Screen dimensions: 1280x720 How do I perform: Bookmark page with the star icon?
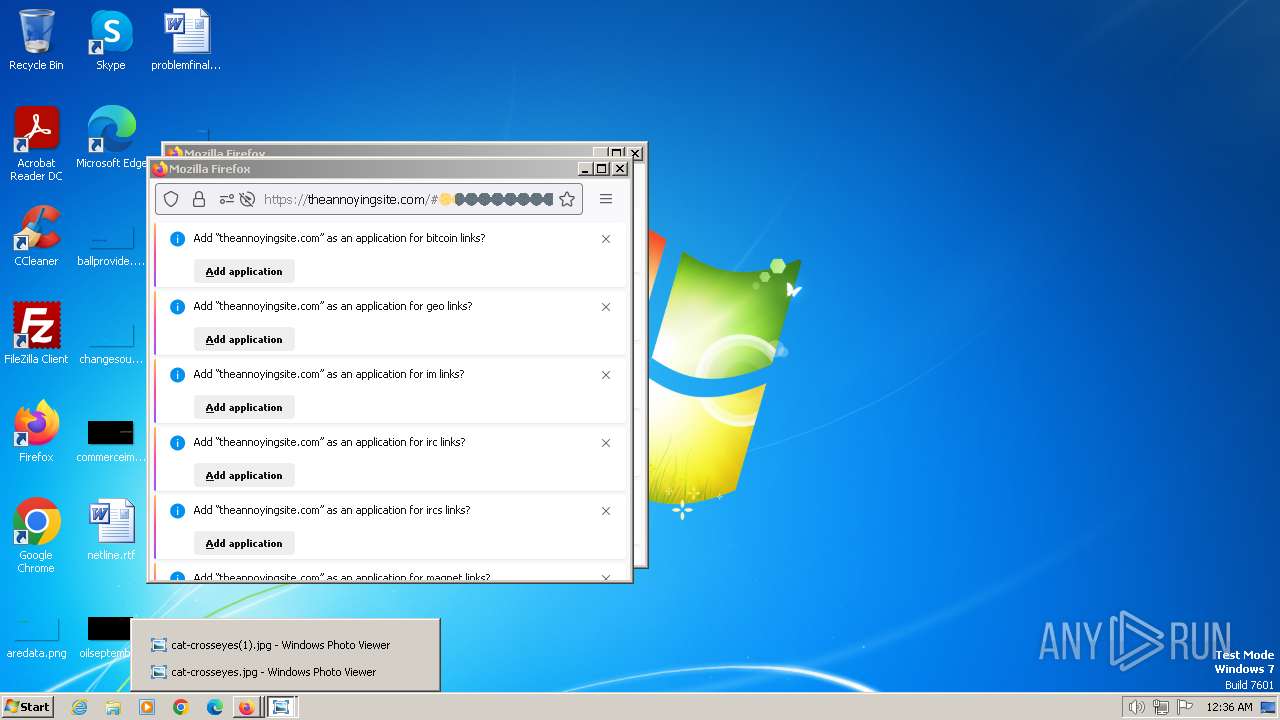click(x=567, y=199)
